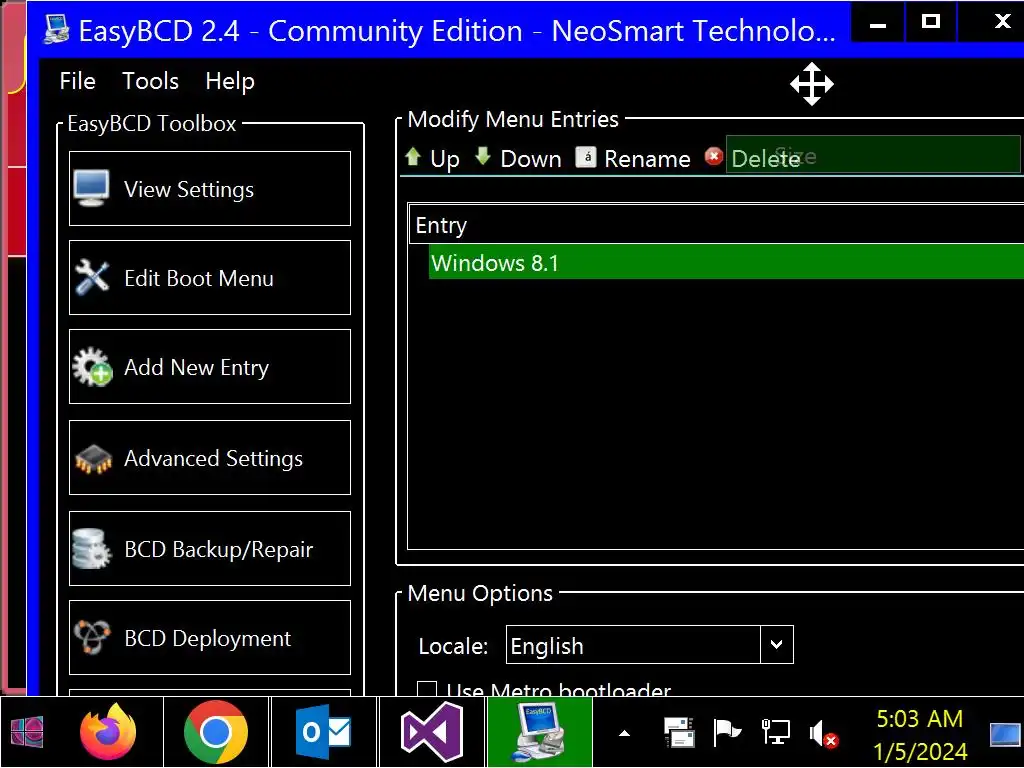Open Add New Entry section
Image resolution: width=1024 pixels, height=768 pixels.
click(x=210, y=367)
